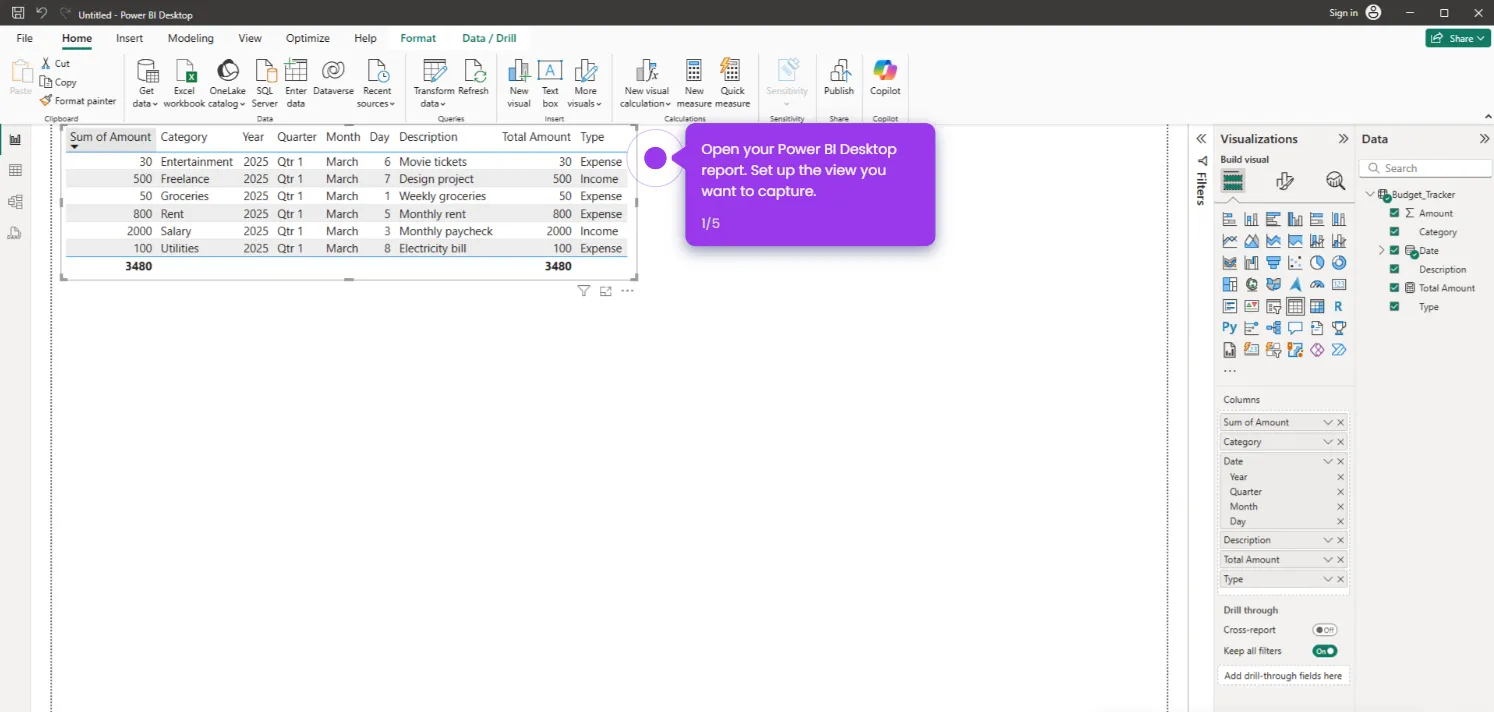The width and height of the screenshot is (1494, 712).
Task: Switch to the Modeling tab
Action: pos(190,38)
